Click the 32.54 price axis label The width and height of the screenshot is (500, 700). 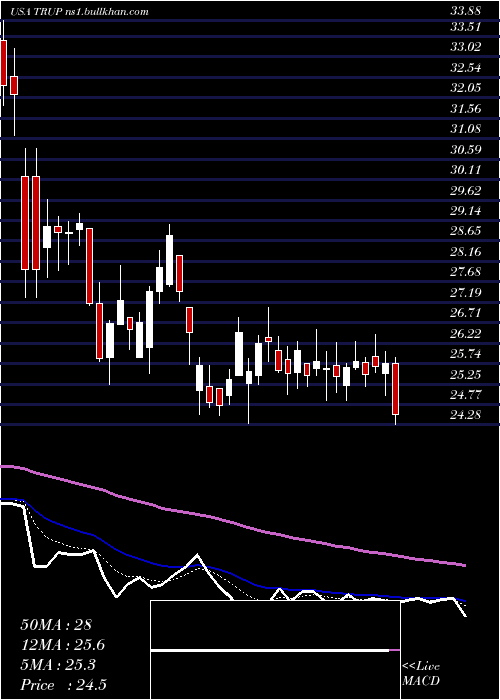[465, 68]
